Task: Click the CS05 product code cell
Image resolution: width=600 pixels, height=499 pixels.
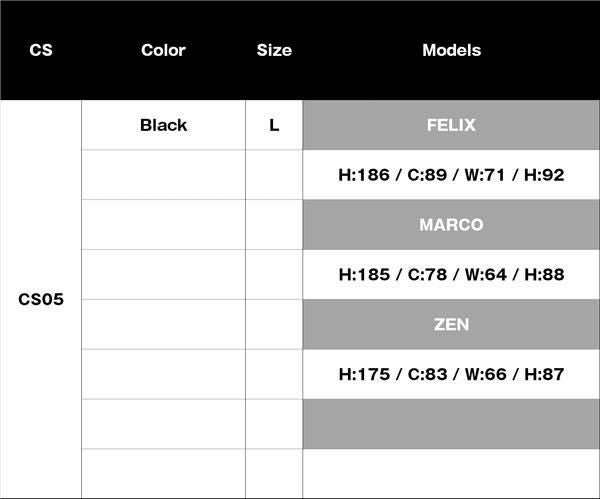Action: click(x=41, y=299)
